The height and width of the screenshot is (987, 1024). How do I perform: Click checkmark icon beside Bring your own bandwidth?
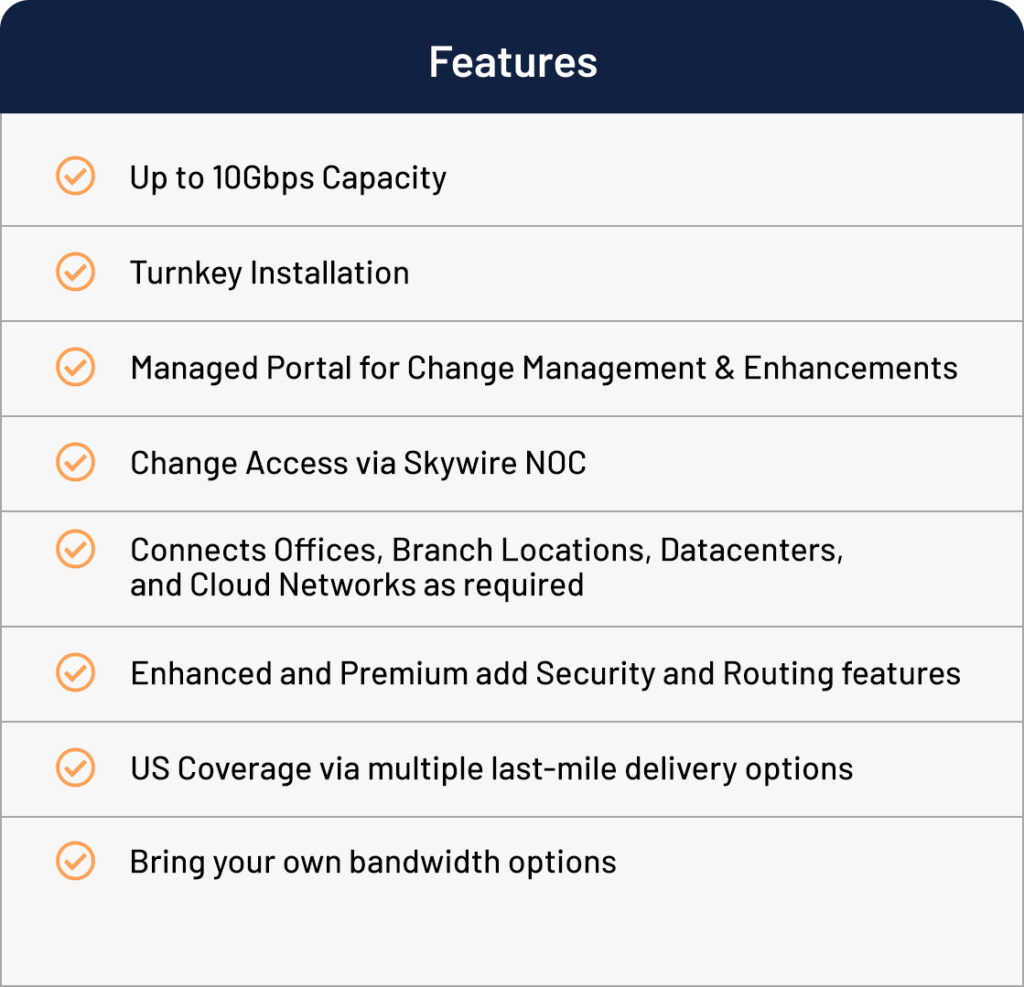[75, 861]
